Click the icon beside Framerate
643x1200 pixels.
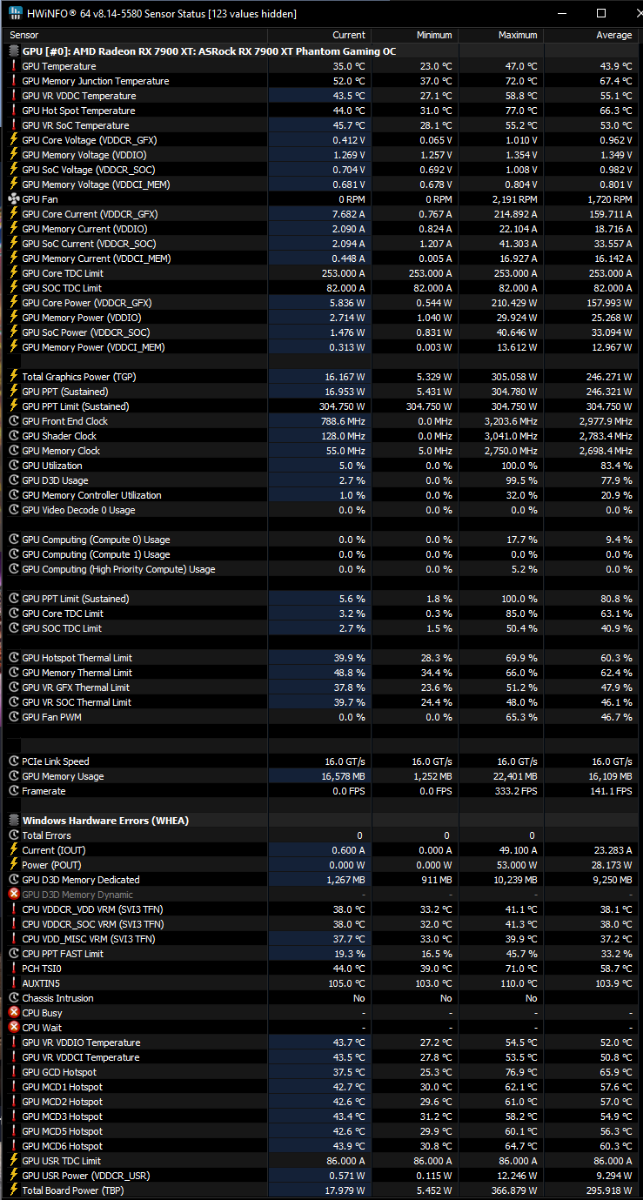click(x=14, y=791)
